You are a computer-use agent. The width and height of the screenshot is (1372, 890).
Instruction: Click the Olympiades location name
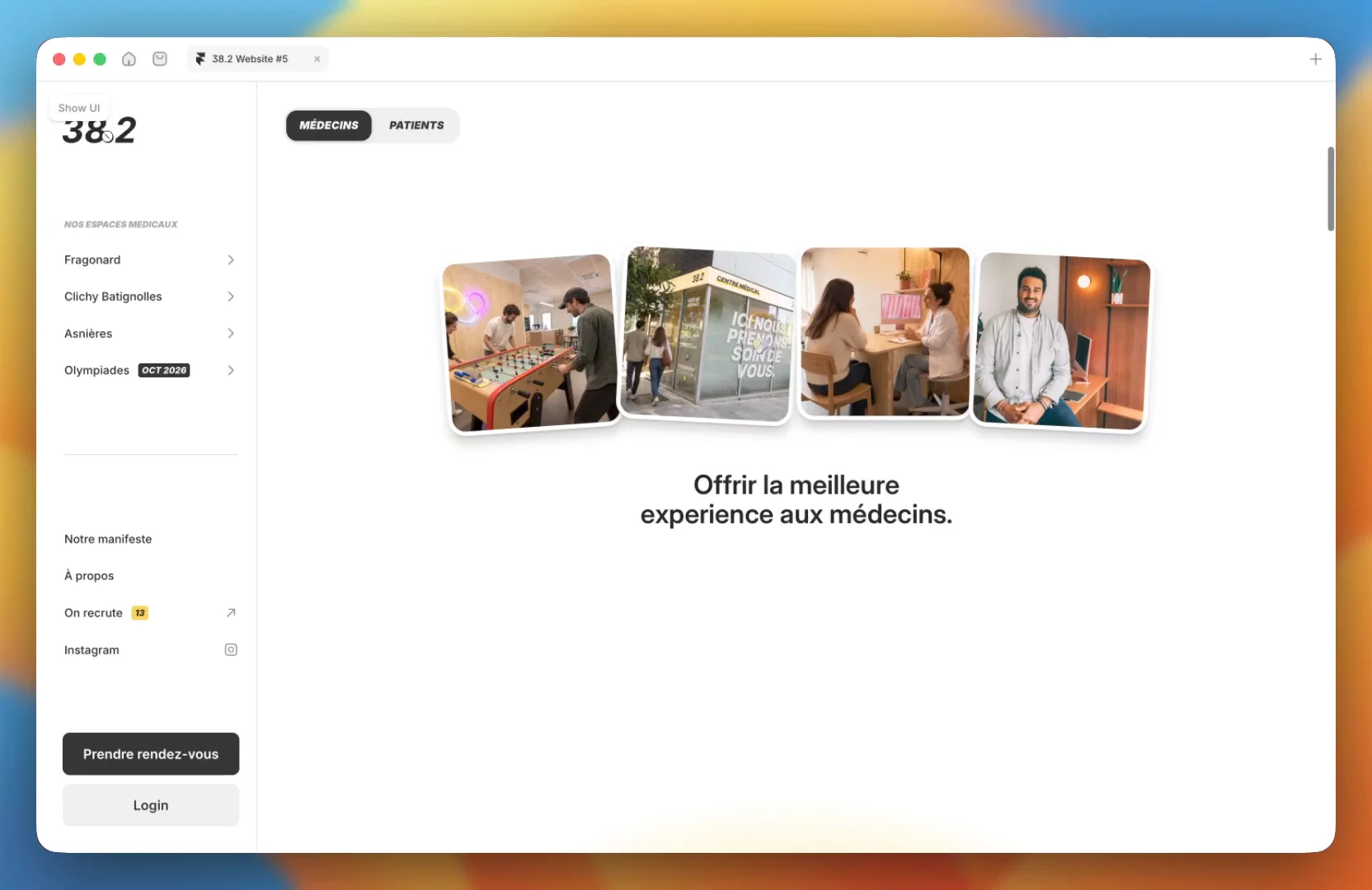tap(96, 371)
